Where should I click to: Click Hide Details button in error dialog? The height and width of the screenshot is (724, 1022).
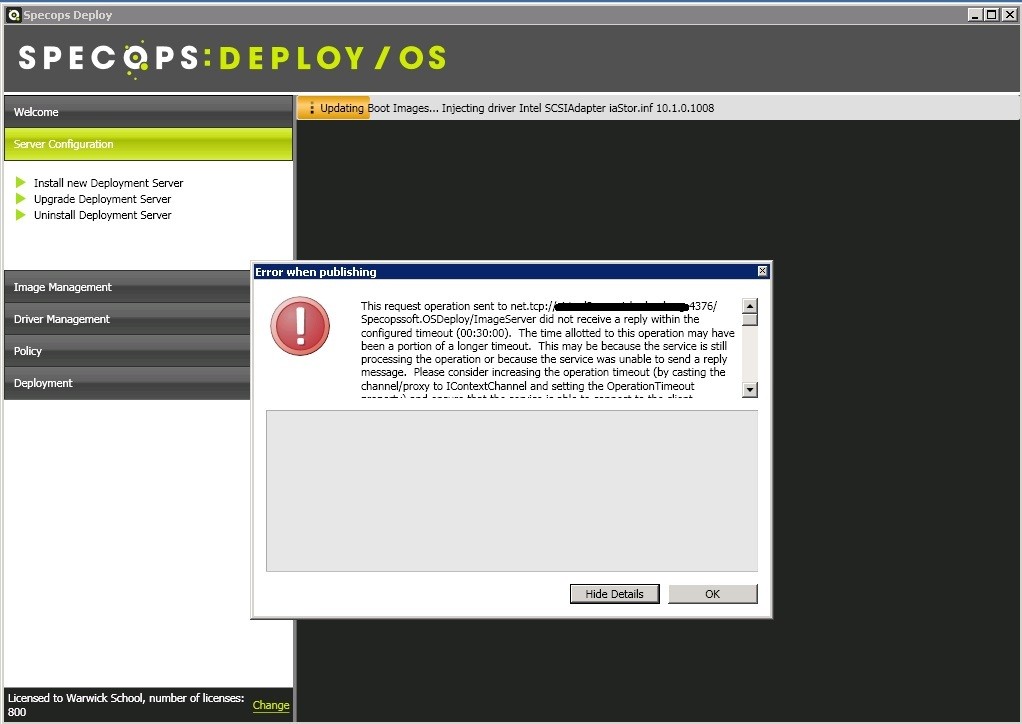coord(615,594)
